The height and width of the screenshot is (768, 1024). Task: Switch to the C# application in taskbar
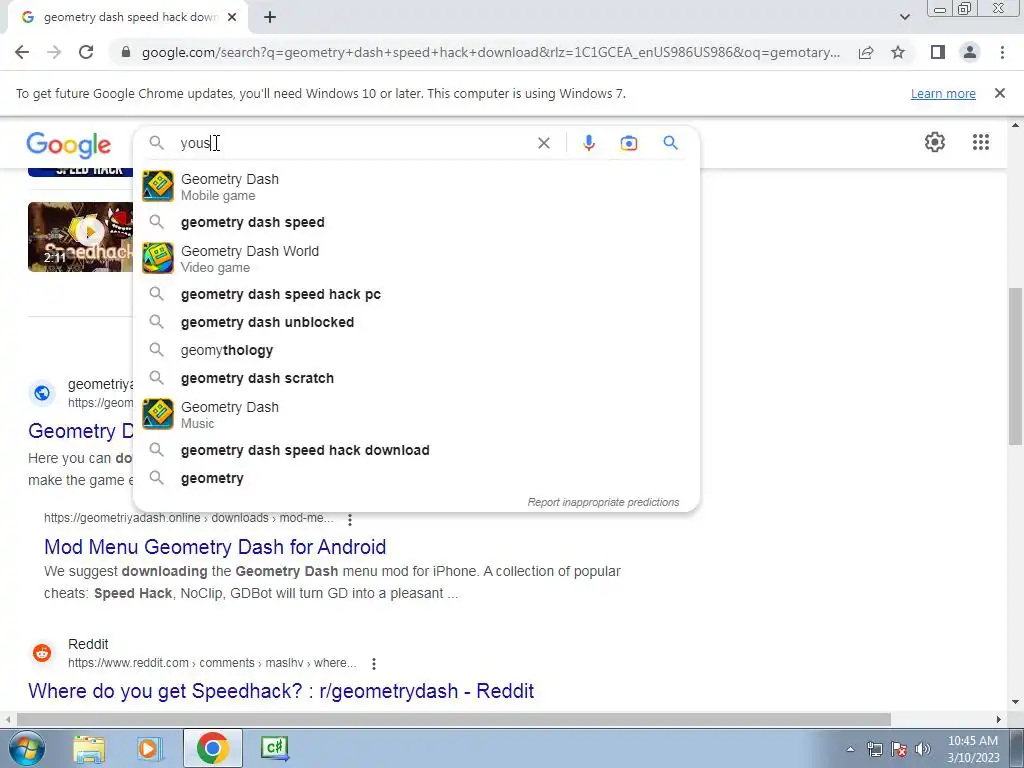[x=274, y=748]
